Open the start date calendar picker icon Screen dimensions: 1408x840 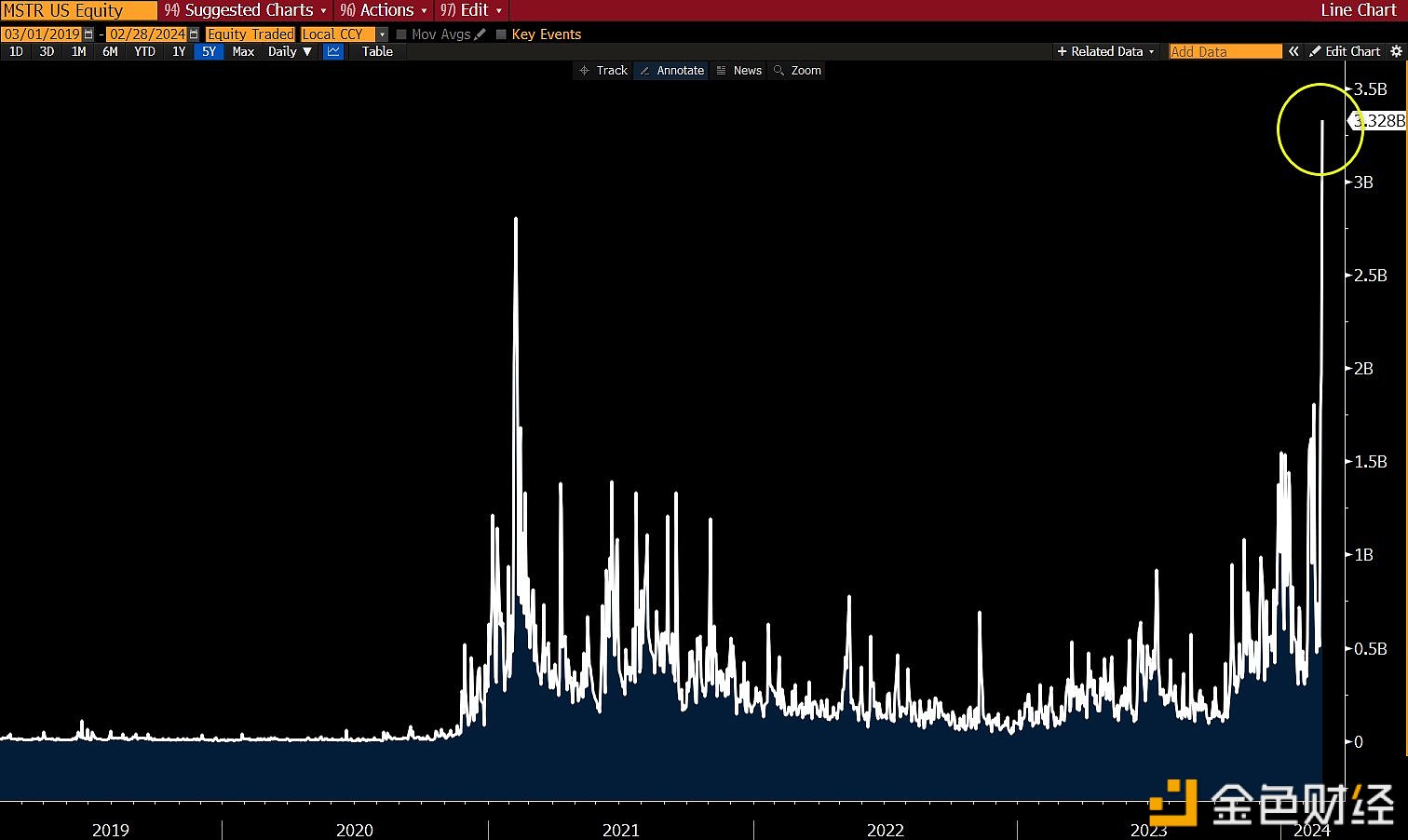point(88,34)
